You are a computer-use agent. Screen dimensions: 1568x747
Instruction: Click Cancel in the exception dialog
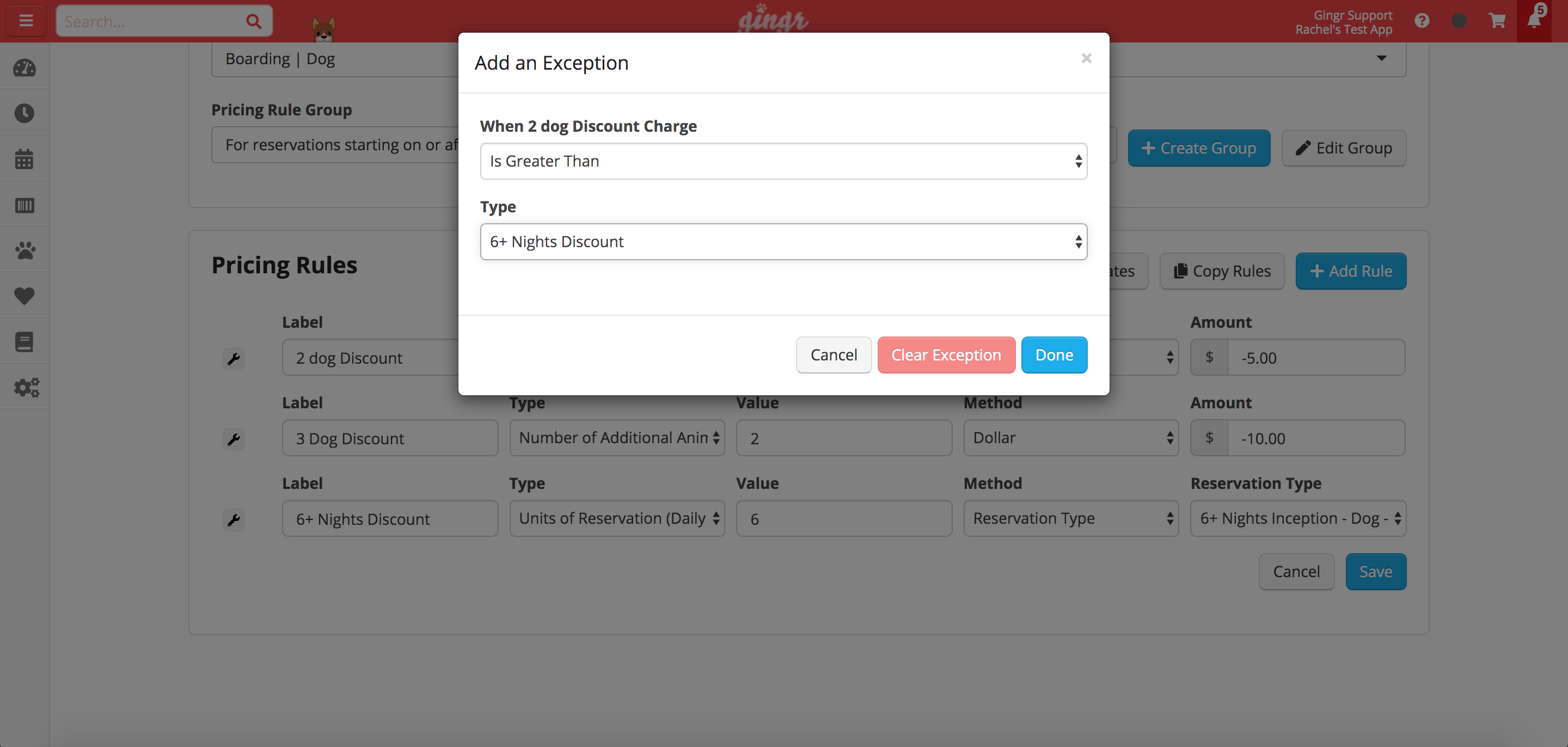(x=834, y=355)
